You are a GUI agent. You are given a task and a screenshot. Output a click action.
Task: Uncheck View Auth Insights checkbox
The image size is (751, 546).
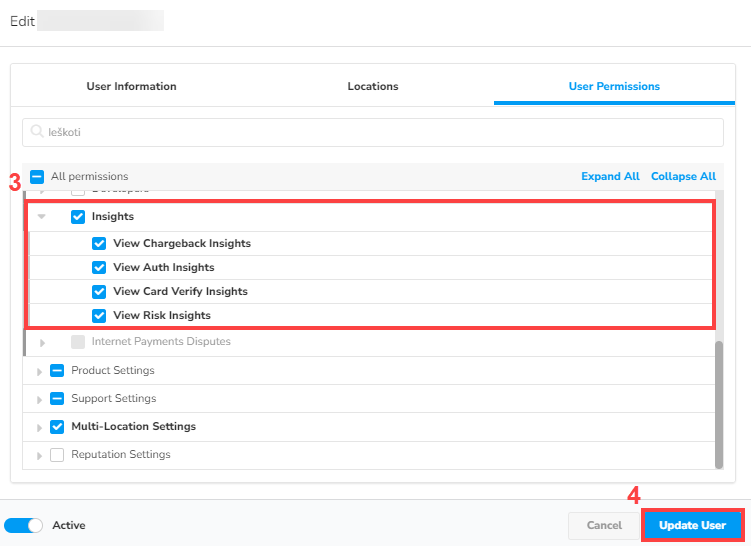coord(99,267)
